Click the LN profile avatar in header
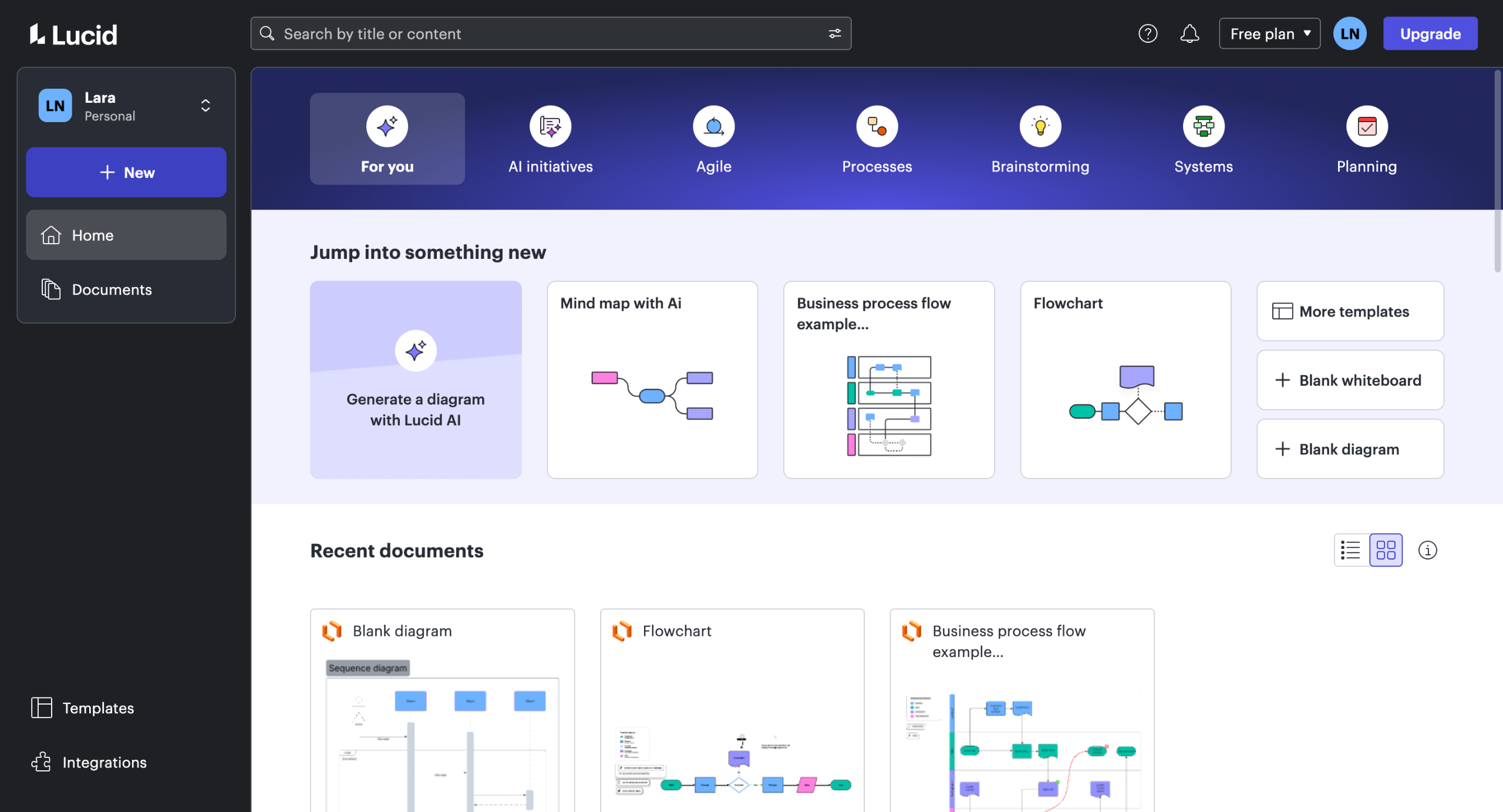The image size is (1503, 812). coord(1349,33)
